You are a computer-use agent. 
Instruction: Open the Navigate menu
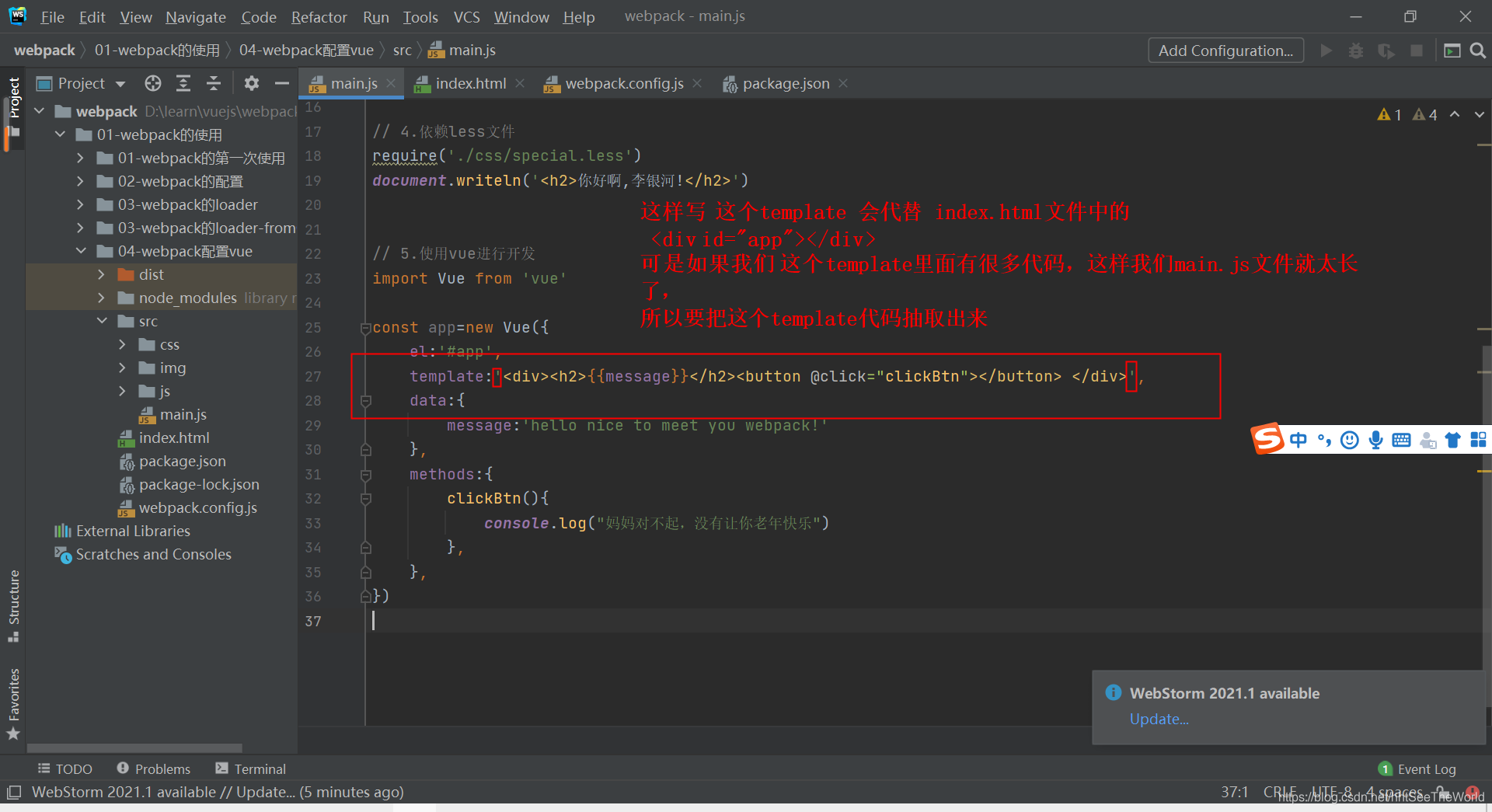coord(195,17)
